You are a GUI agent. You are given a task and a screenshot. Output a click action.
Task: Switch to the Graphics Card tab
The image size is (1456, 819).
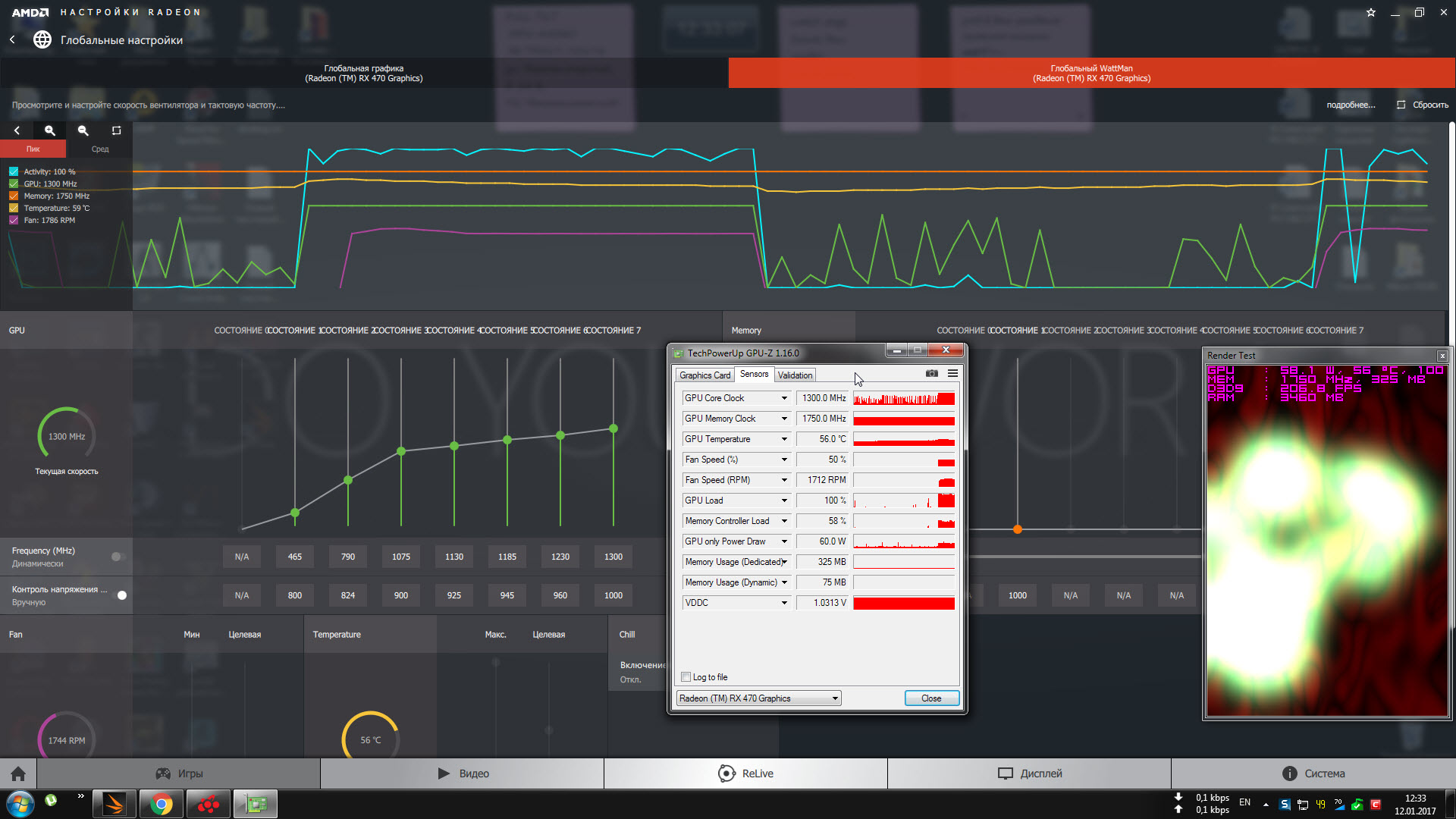(704, 375)
